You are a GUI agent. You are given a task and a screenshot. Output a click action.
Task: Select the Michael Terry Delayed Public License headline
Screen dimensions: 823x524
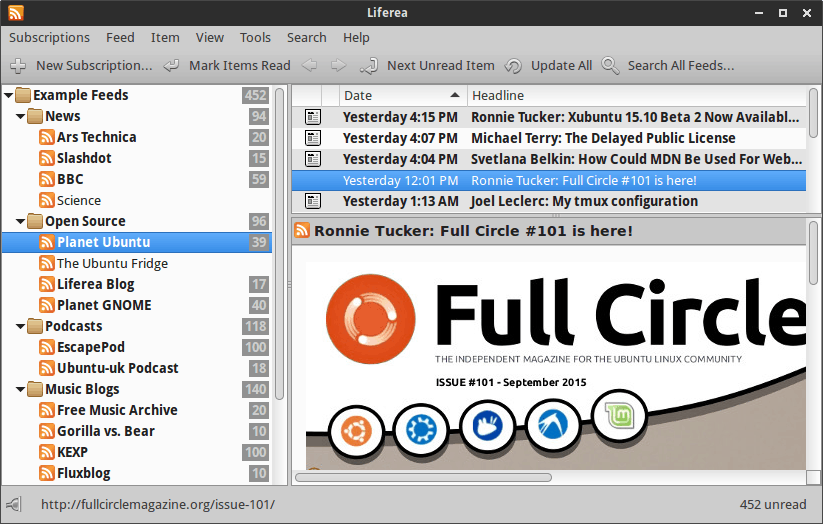603,138
